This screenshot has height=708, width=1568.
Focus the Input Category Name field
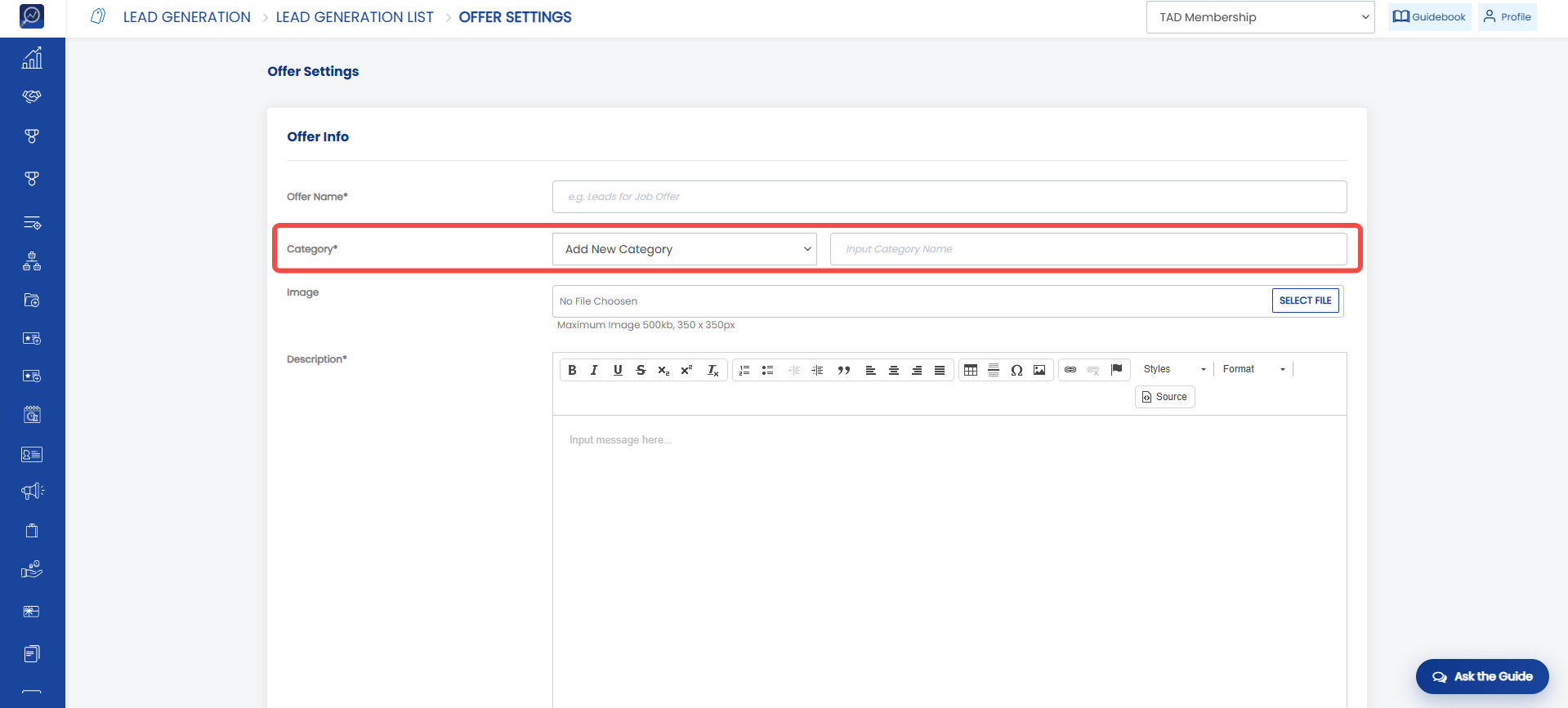pyautogui.click(x=1088, y=249)
